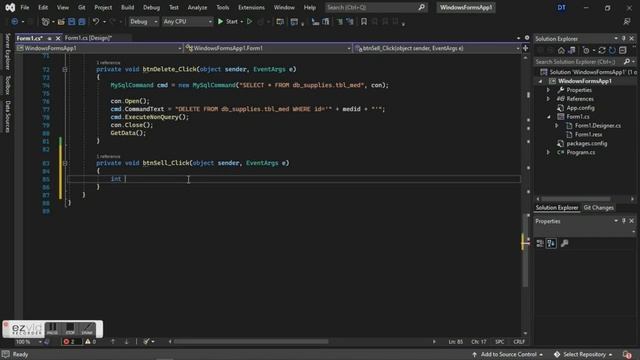Viewport: 640px width, 360px height.
Task: Open the File menu
Action: [25, 7]
